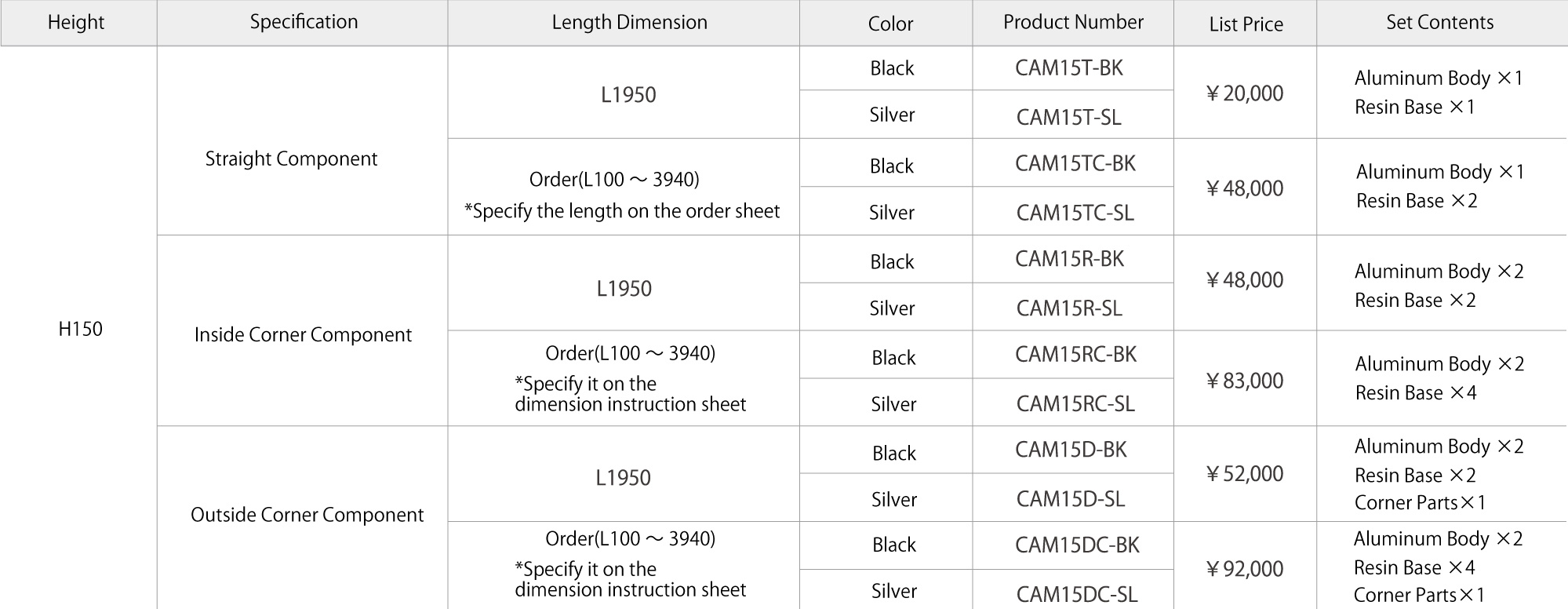Image resolution: width=1568 pixels, height=609 pixels.
Task: Click the Specification column header
Action: pos(304,22)
